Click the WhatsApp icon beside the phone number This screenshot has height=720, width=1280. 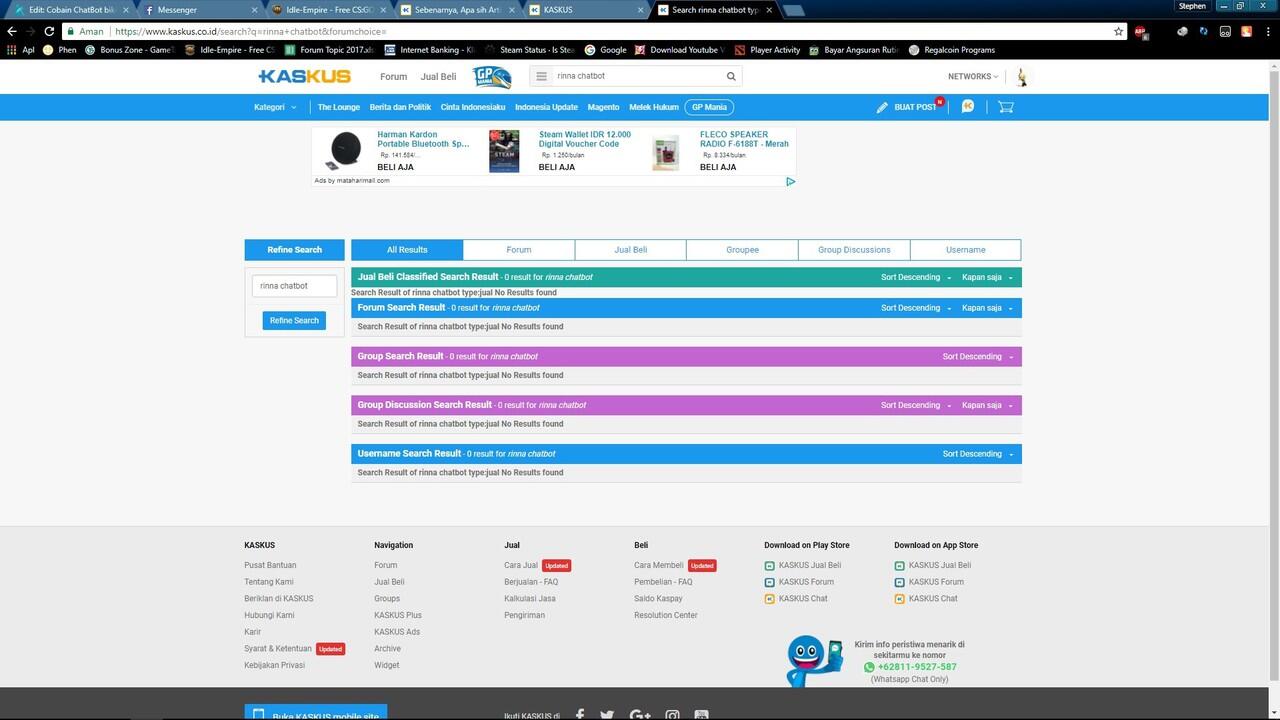click(869, 667)
